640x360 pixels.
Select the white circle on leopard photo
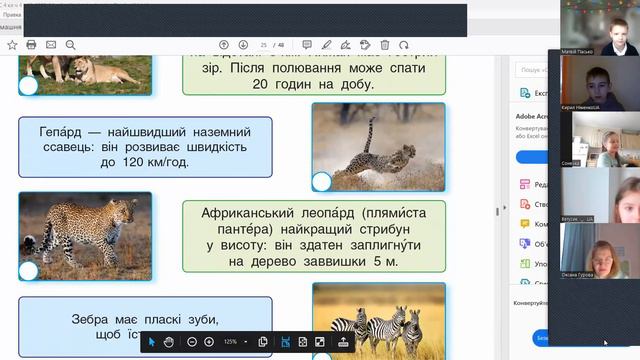29,271
